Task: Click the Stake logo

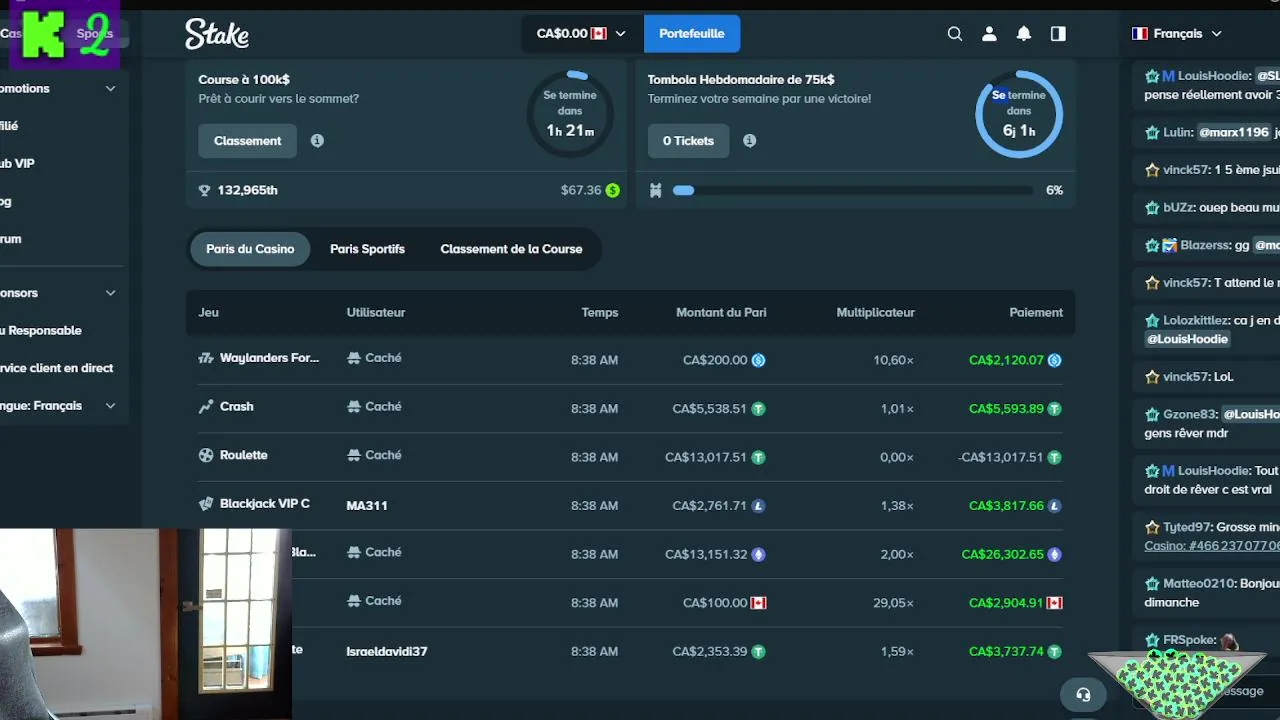Action: coord(217,34)
